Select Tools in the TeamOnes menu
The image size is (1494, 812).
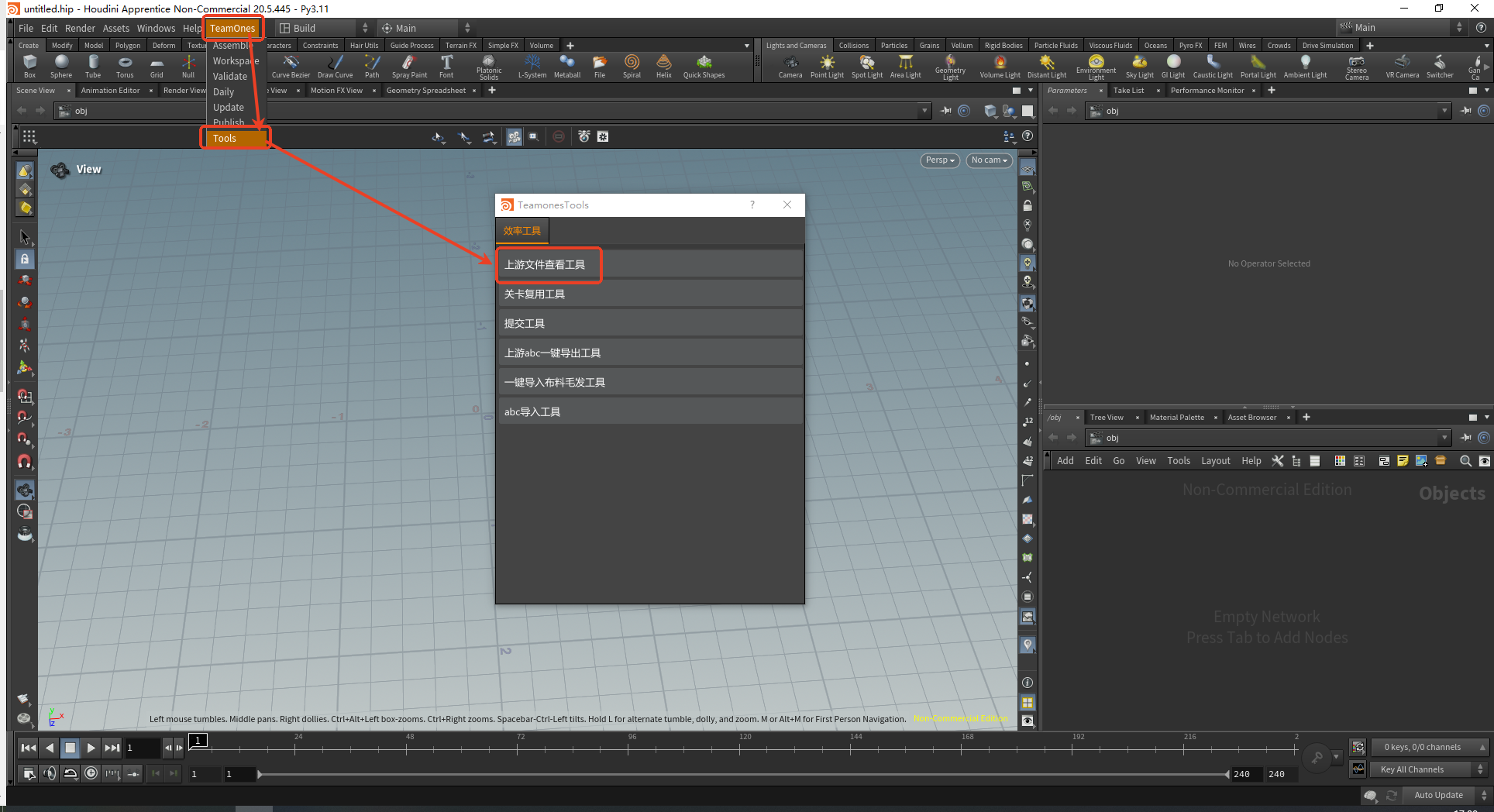pyautogui.click(x=225, y=139)
